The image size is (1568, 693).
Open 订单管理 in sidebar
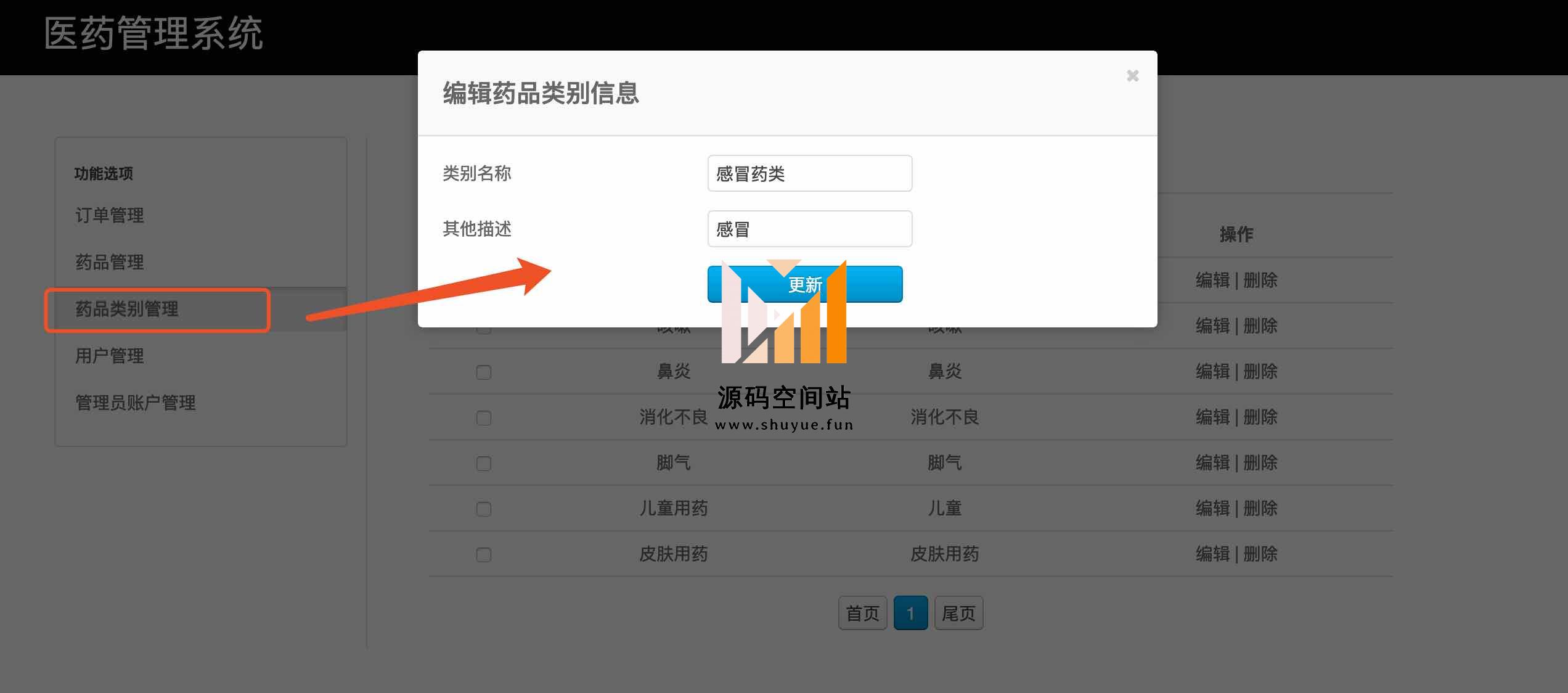(110, 215)
